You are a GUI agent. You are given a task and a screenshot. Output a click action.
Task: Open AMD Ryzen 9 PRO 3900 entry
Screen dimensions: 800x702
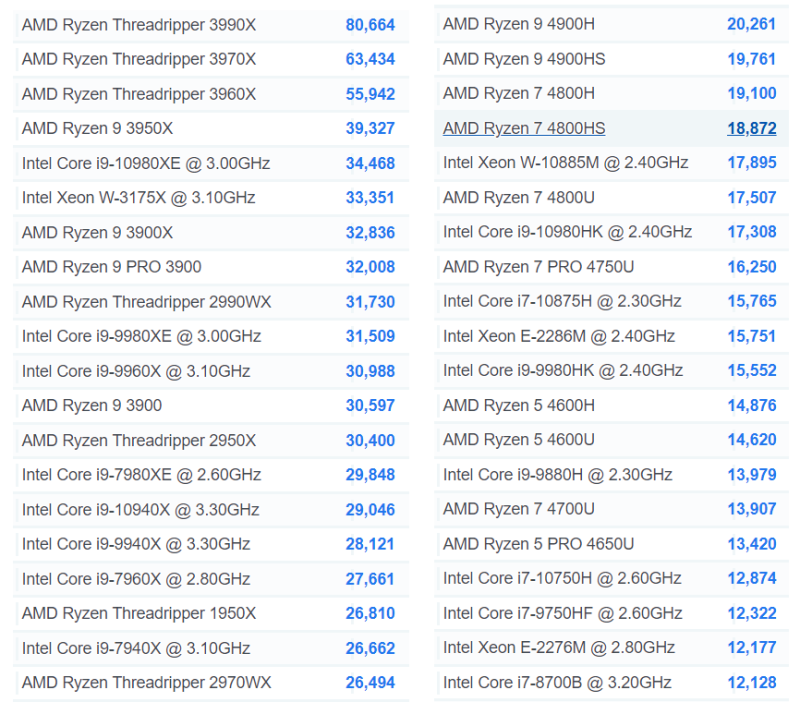(112, 267)
